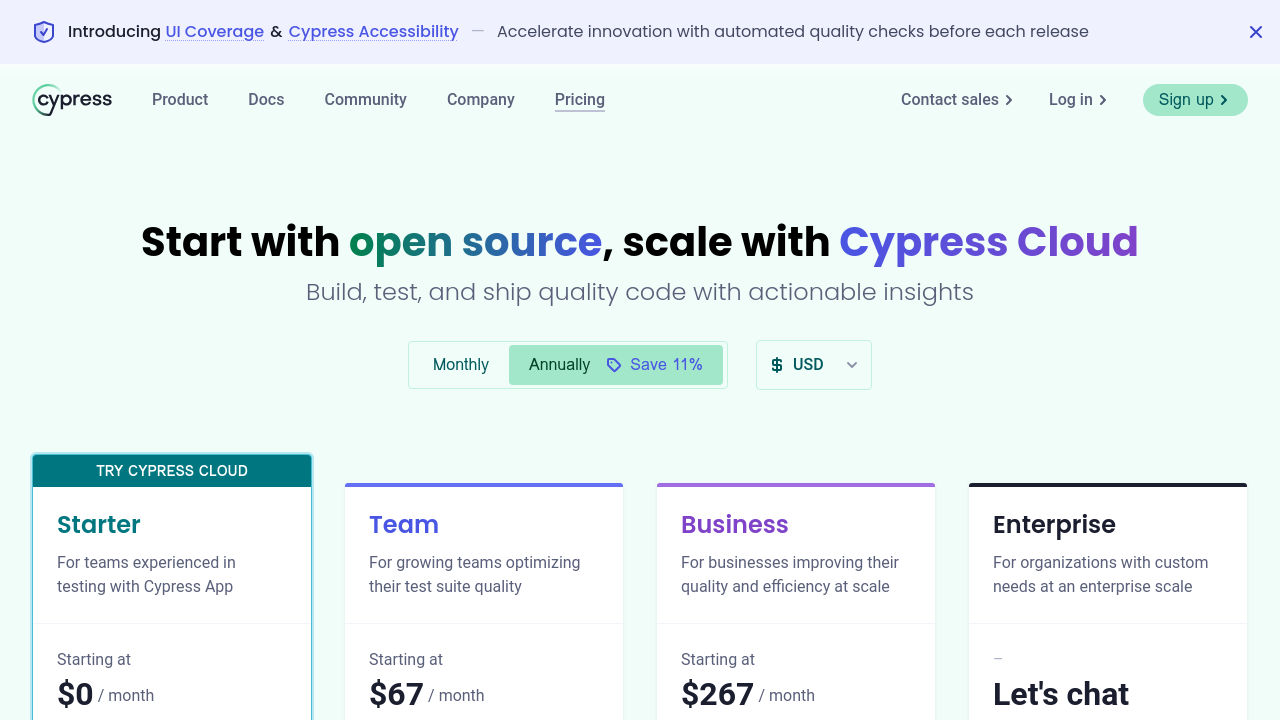
Task: Open the Community menu
Action: pos(365,100)
